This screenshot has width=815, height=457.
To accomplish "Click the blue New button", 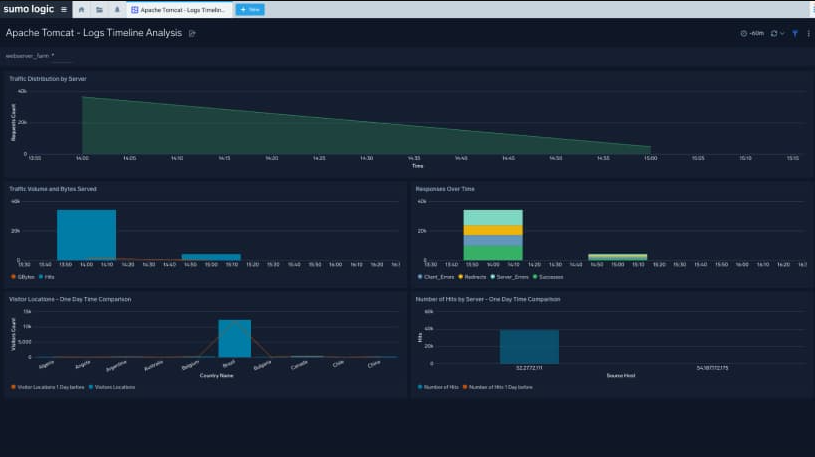I will [250, 9].
